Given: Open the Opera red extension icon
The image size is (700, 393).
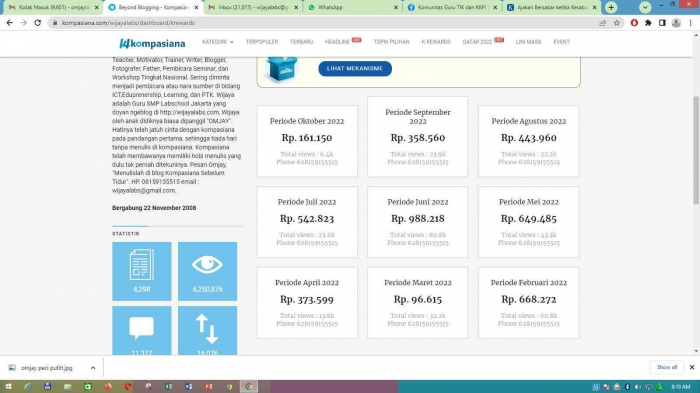Looking at the screenshot, I should pyautogui.click(x=634, y=23).
